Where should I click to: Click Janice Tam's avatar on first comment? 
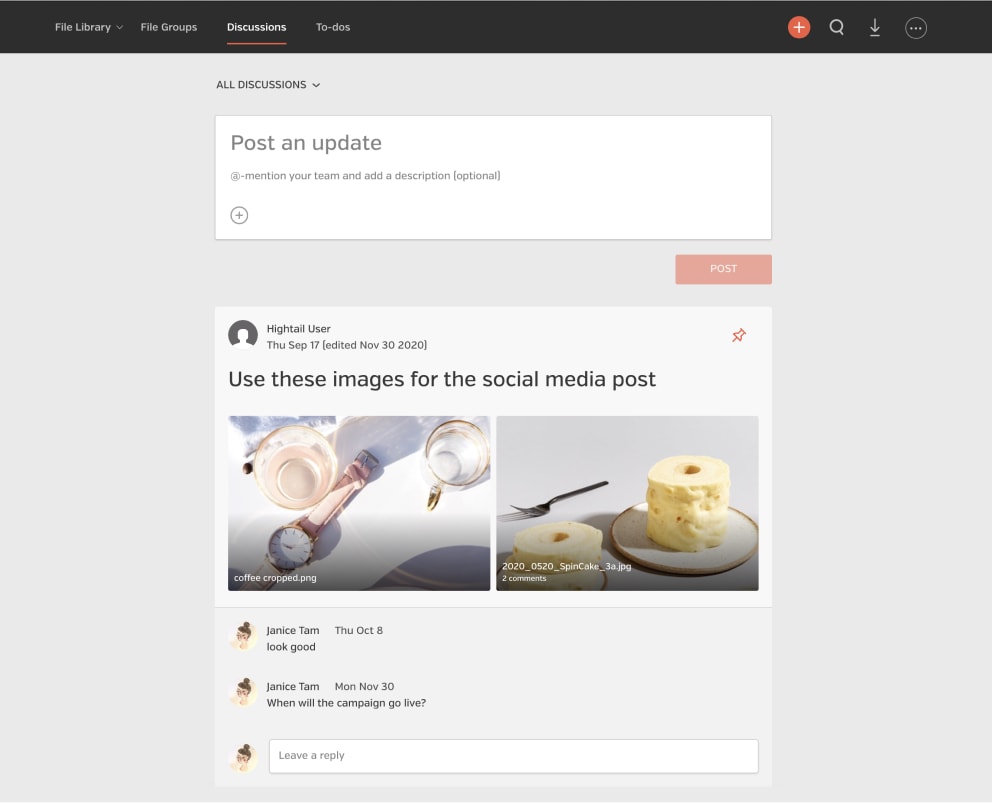pyautogui.click(x=243, y=637)
